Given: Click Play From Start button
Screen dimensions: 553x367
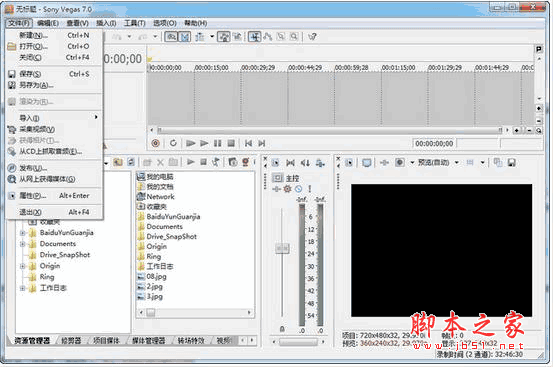Looking at the screenshot, I should pos(190,143).
